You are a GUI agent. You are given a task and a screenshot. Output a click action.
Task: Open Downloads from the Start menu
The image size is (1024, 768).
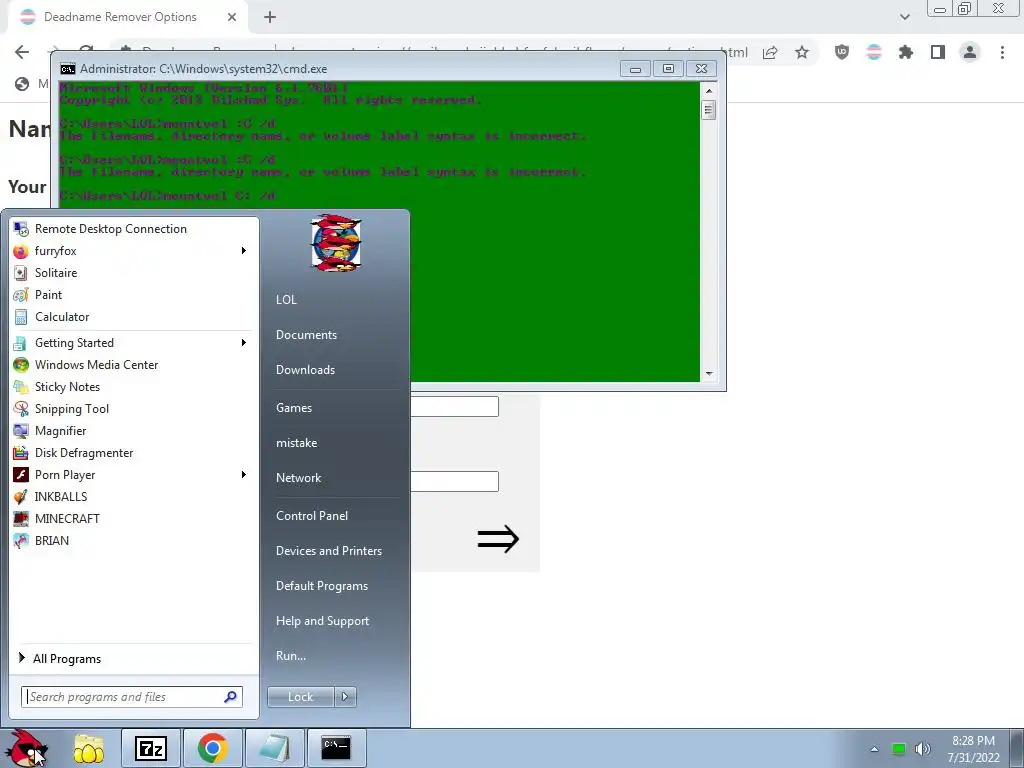(305, 370)
